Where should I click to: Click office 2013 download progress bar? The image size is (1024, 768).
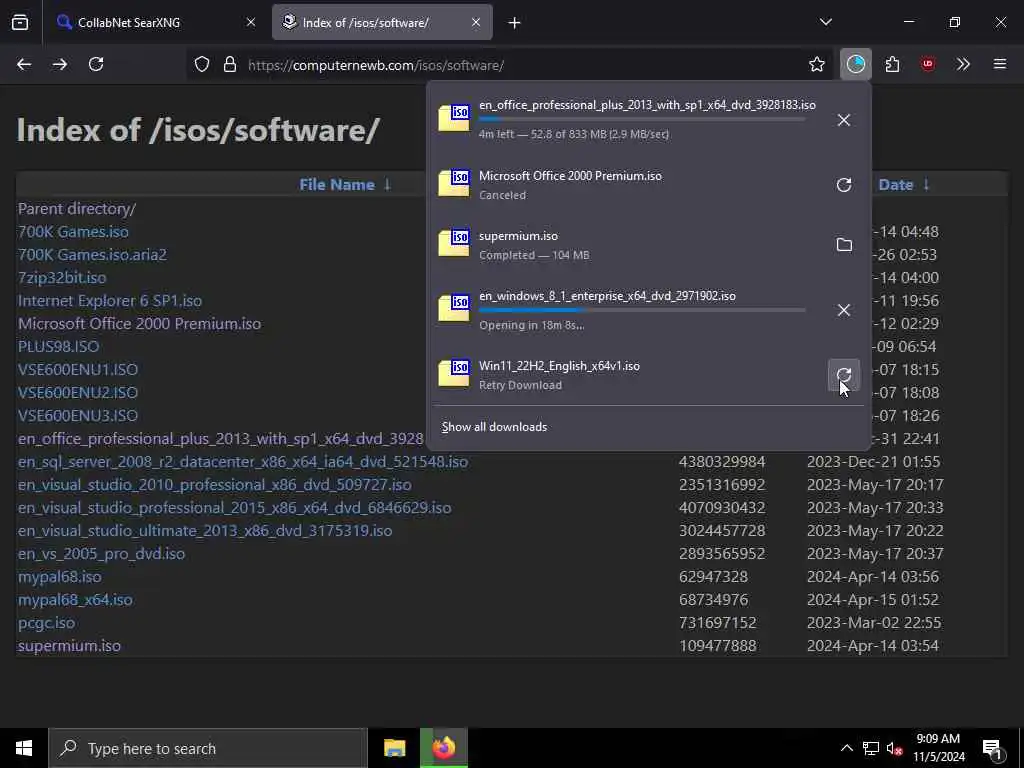click(x=642, y=120)
